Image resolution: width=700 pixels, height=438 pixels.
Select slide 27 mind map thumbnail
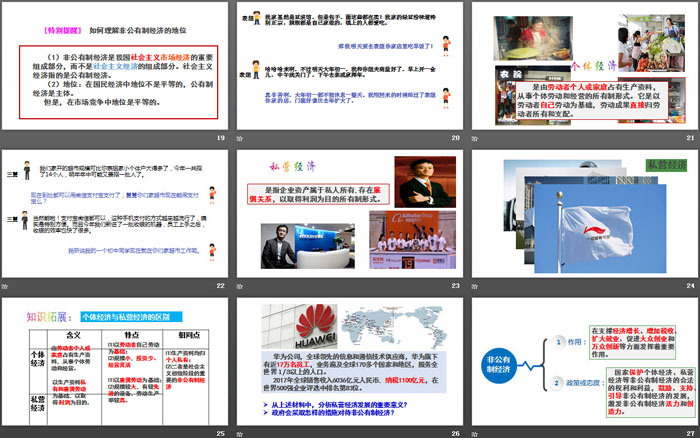click(585, 362)
